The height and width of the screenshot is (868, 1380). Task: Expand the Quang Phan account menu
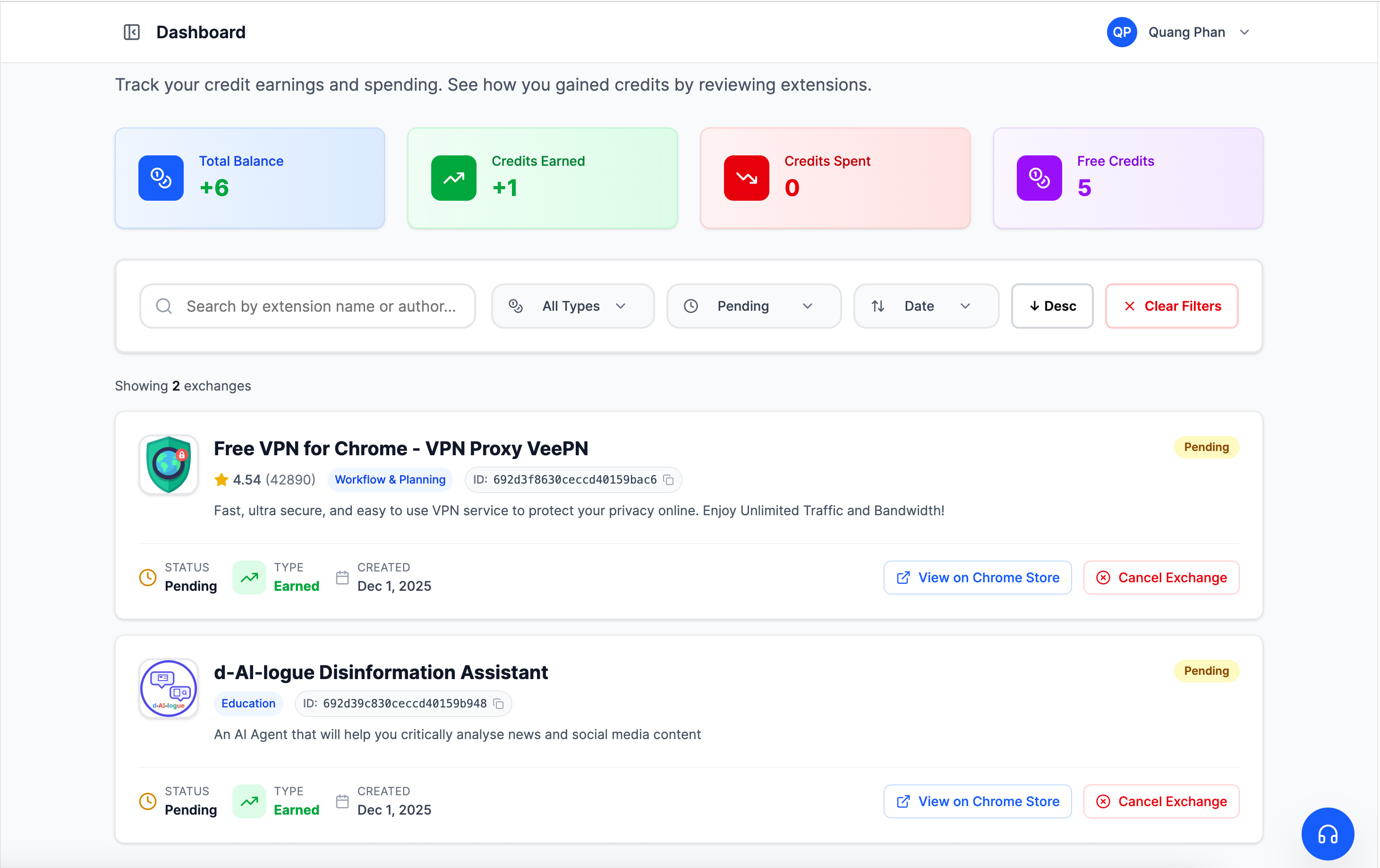(1244, 32)
